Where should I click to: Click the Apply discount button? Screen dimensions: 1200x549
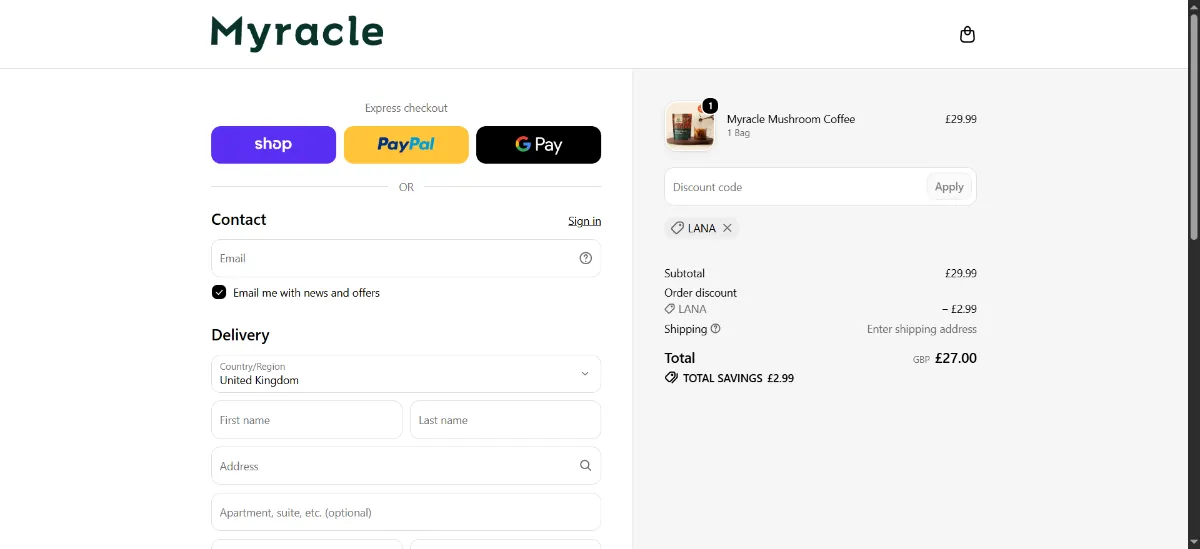949,187
